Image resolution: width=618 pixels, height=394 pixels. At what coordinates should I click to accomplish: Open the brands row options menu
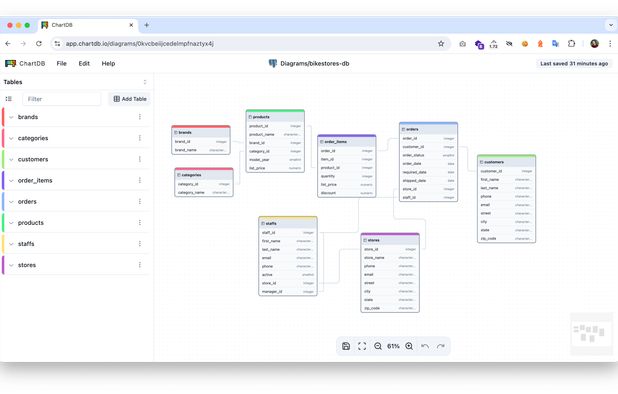click(x=140, y=117)
